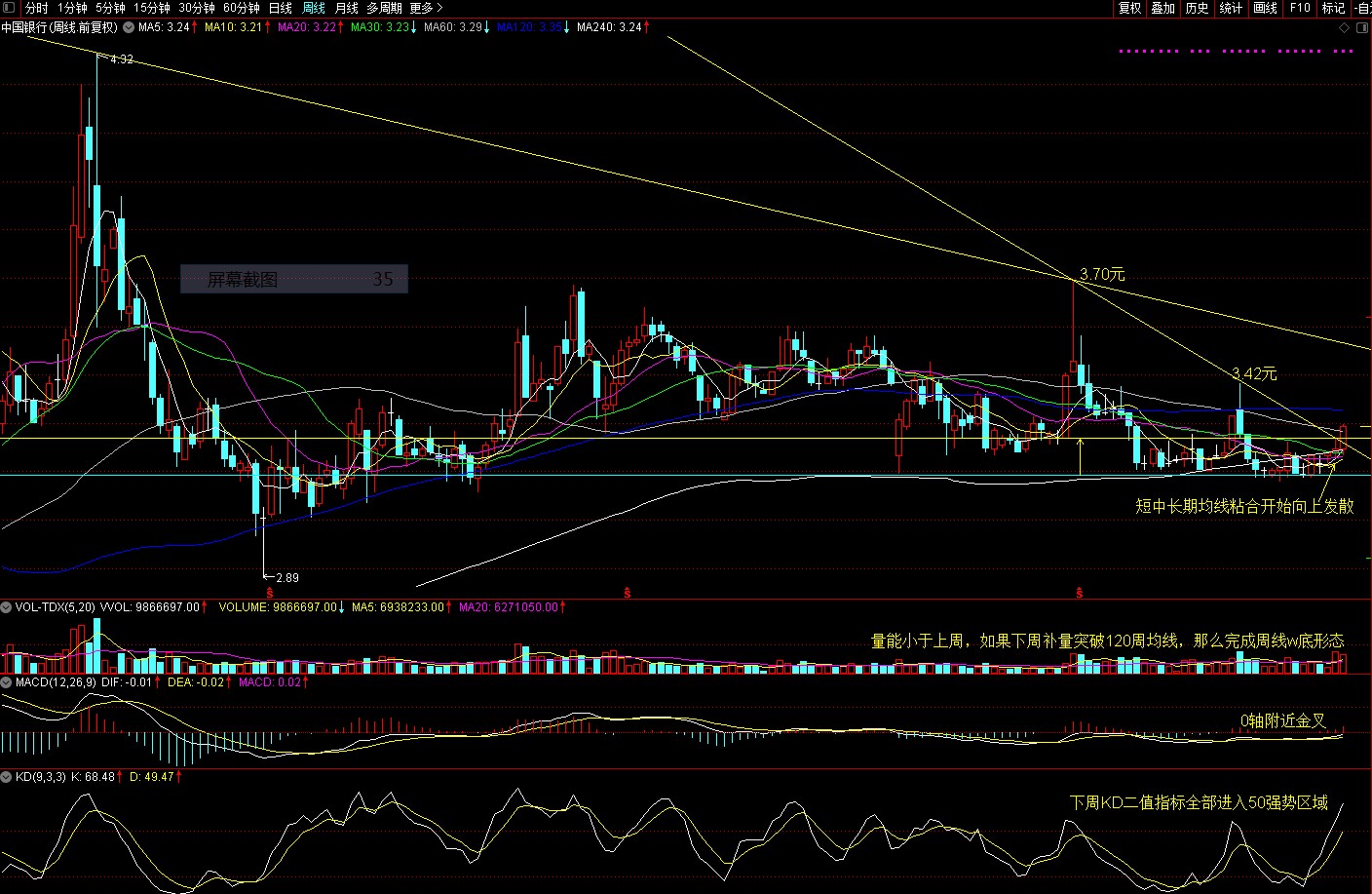This screenshot has height=894, width=1372.
Task: Switch to 分时 intraday view
Action: (x=36, y=8)
